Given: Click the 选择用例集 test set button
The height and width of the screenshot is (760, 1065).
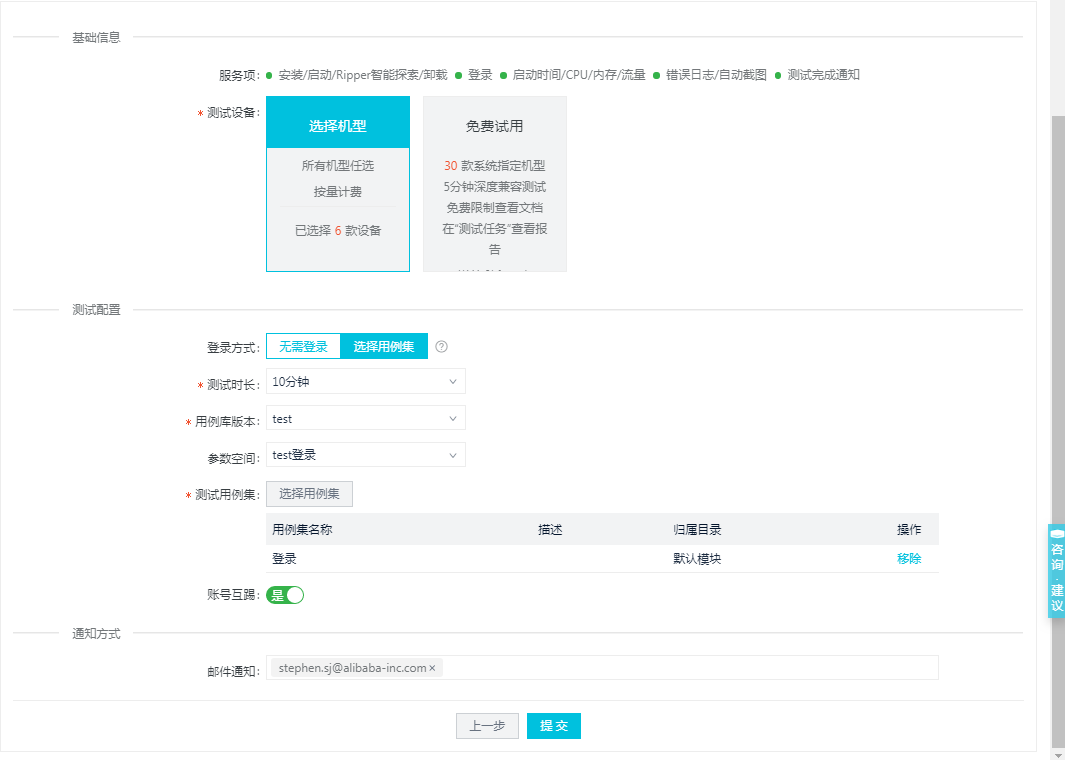Looking at the screenshot, I should pos(309,493).
